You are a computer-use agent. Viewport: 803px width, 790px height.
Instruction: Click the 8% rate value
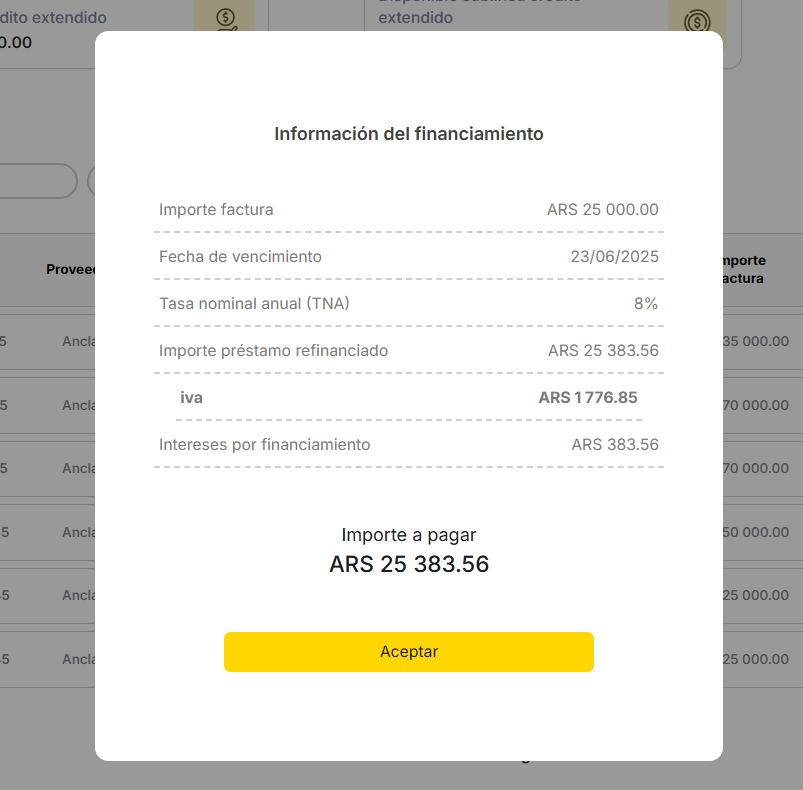point(646,304)
